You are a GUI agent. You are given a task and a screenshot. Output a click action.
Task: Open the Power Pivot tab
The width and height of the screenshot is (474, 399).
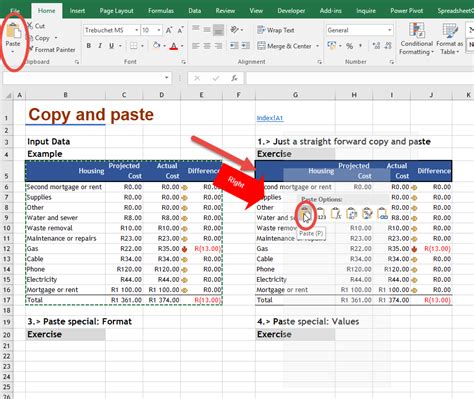[x=406, y=11]
